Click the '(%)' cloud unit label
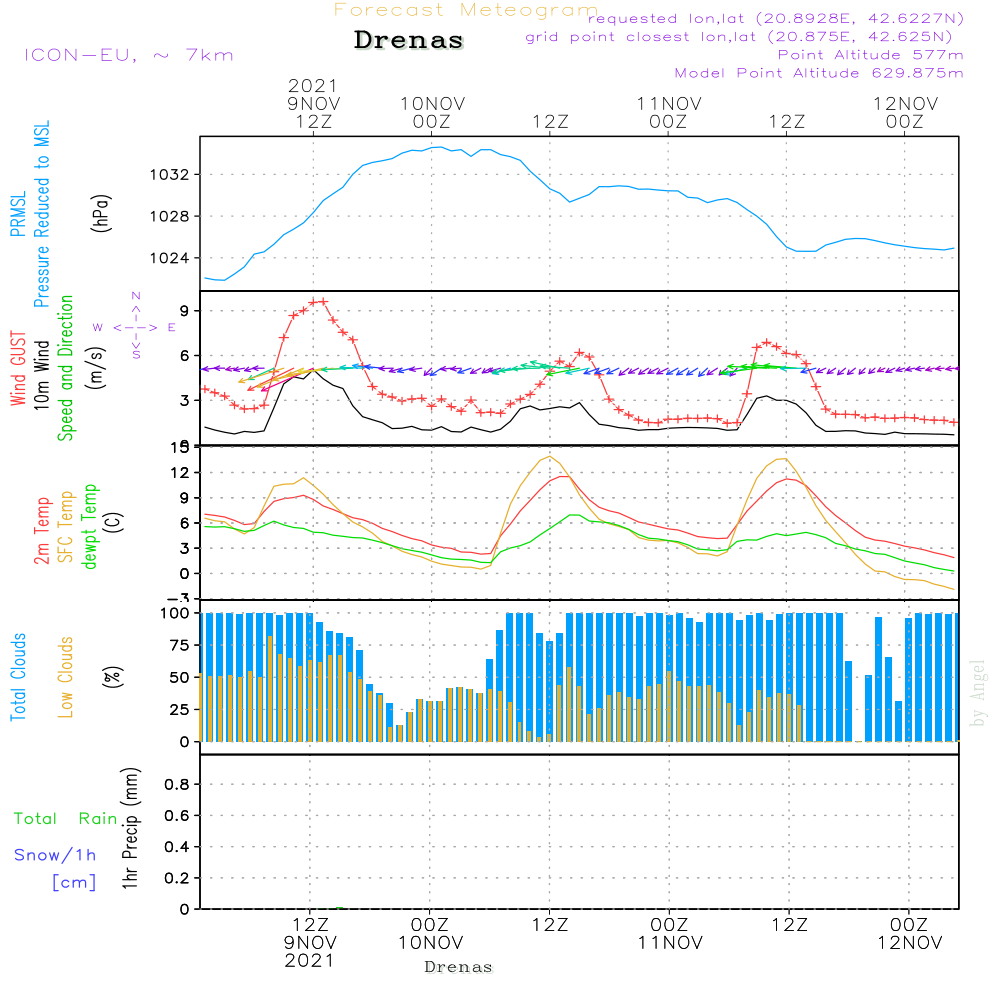Viewport: 1000px width, 1000px height. [x=113, y=677]
